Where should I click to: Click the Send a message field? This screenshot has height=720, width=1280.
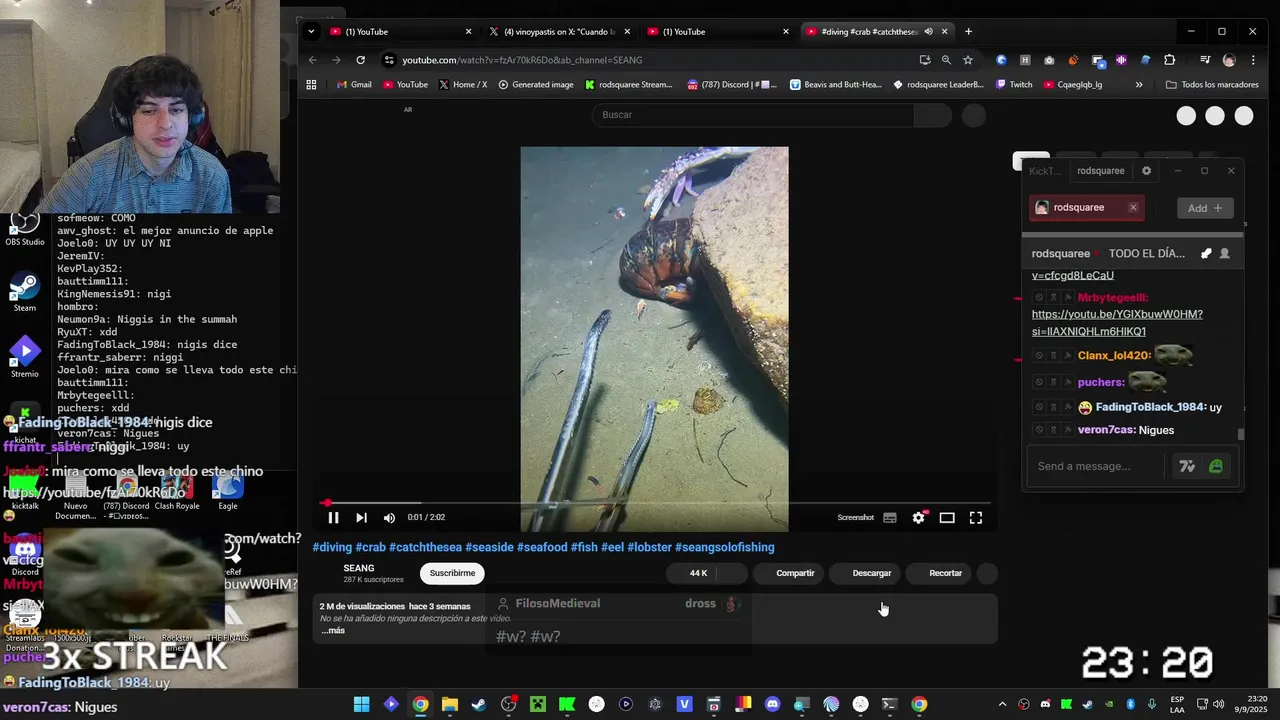[x=1097, y=466]
